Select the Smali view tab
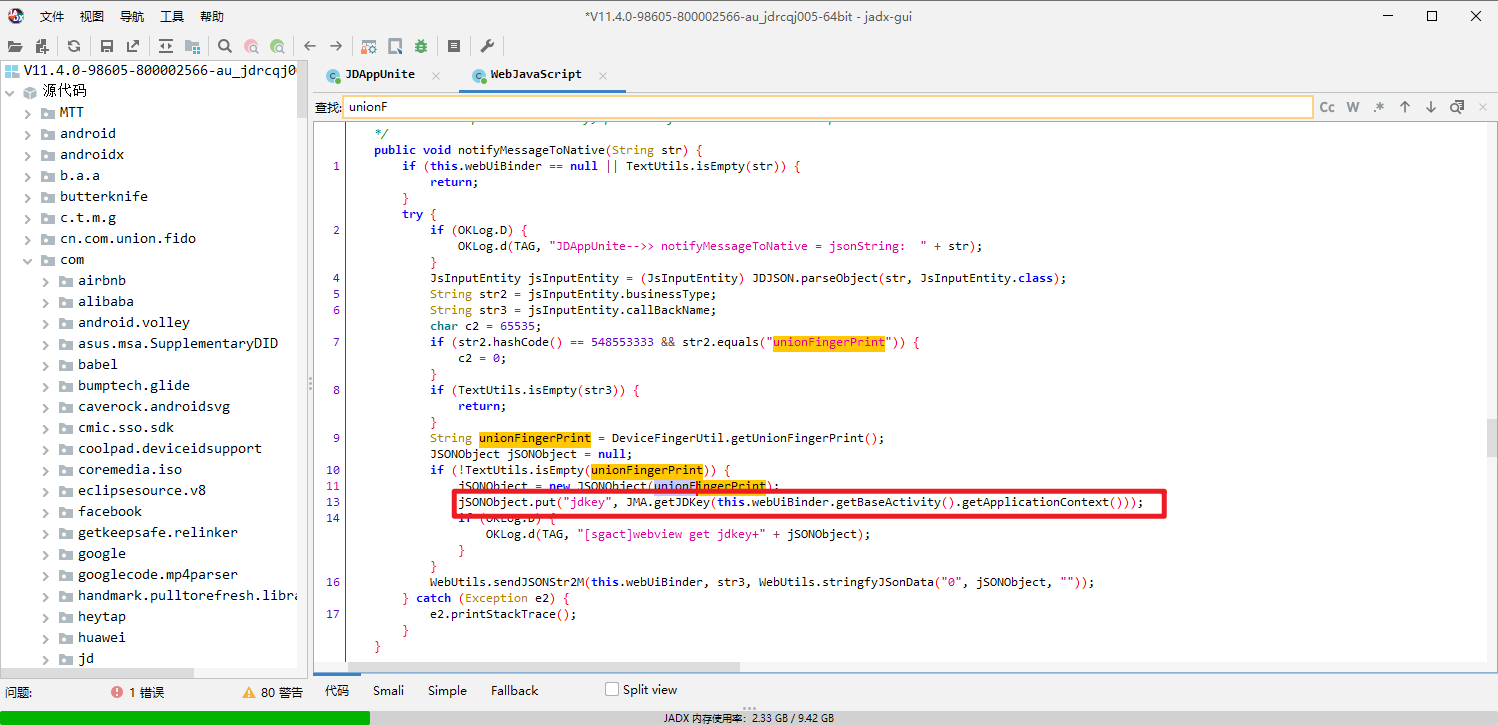 [x=388, y=690]
